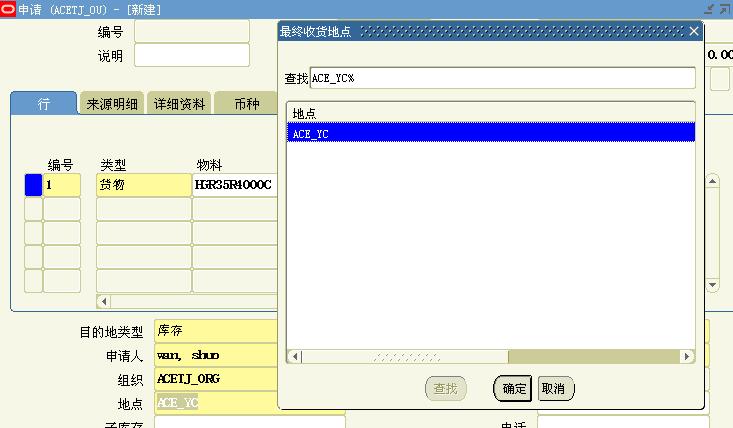Screen dimensions: 733x428
Task: Click up arrow of lines vertical scrollbar
Action: coord(713,181)
